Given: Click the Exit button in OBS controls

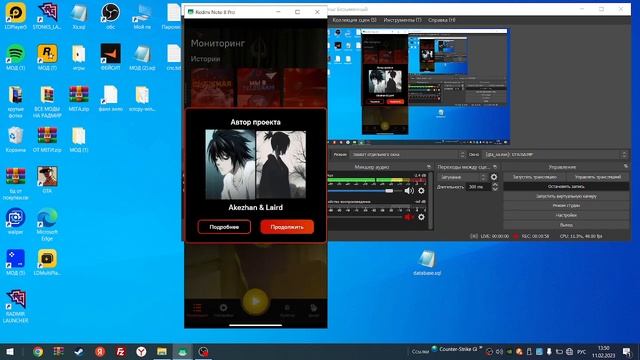Looking at the screenshot, I should [x=566, y=225].
